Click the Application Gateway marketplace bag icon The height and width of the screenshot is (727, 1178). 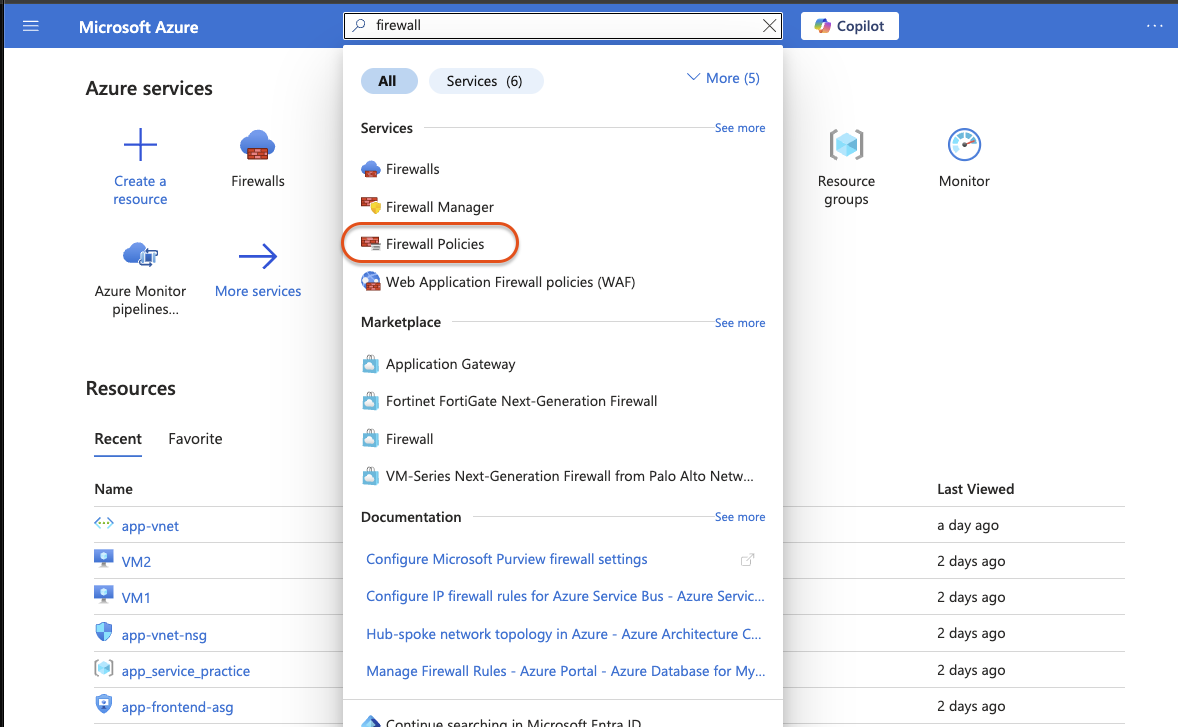click(370, 364)
